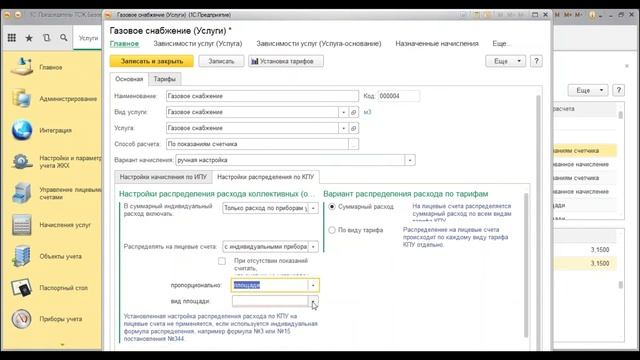Click help button in background window
This screenshot has width=640, height=360.
(619, 90)
